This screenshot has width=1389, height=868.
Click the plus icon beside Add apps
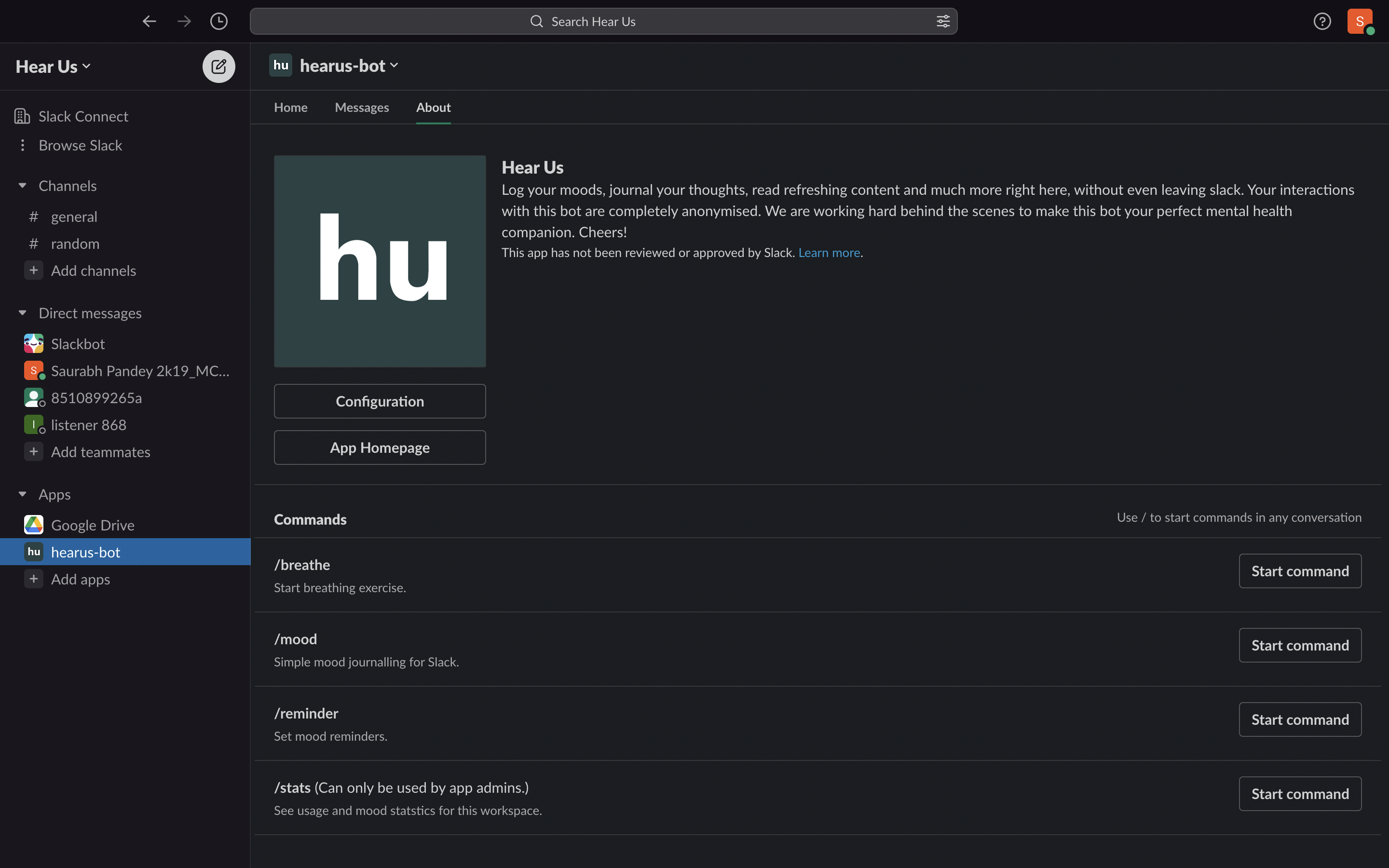click(34, 579)
